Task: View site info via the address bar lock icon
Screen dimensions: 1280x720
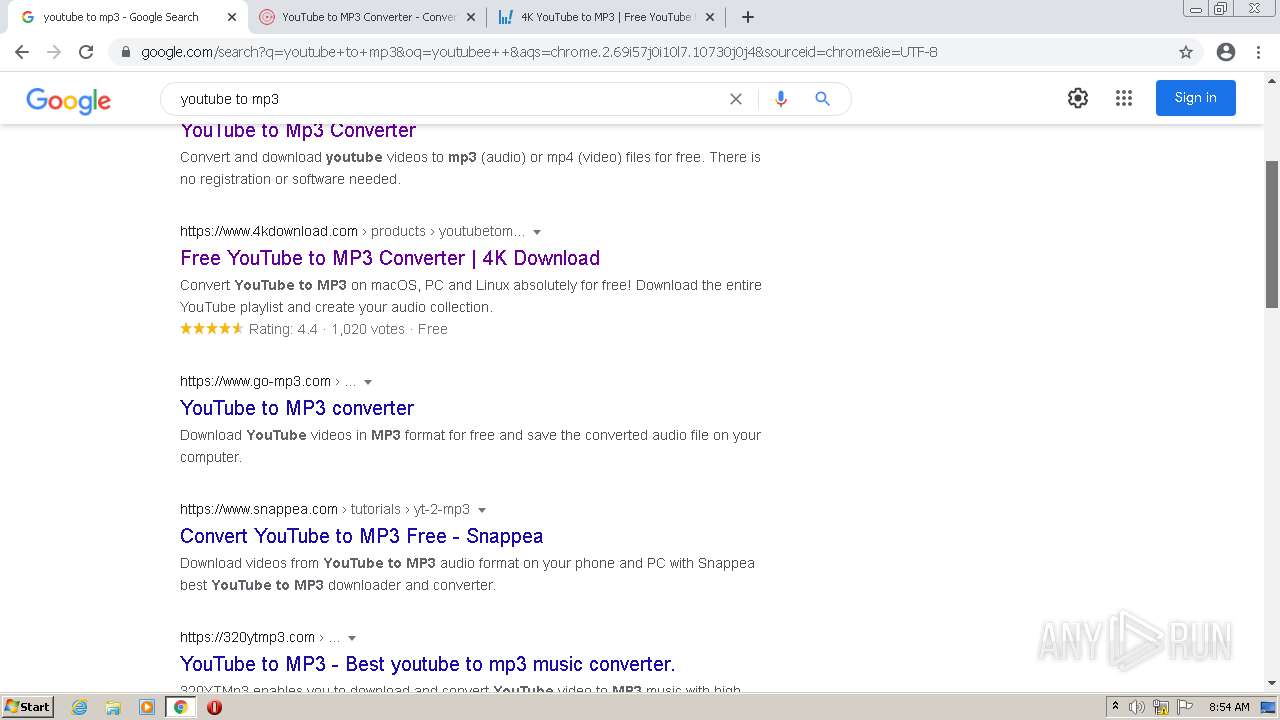Action: [x=125, y=52]
